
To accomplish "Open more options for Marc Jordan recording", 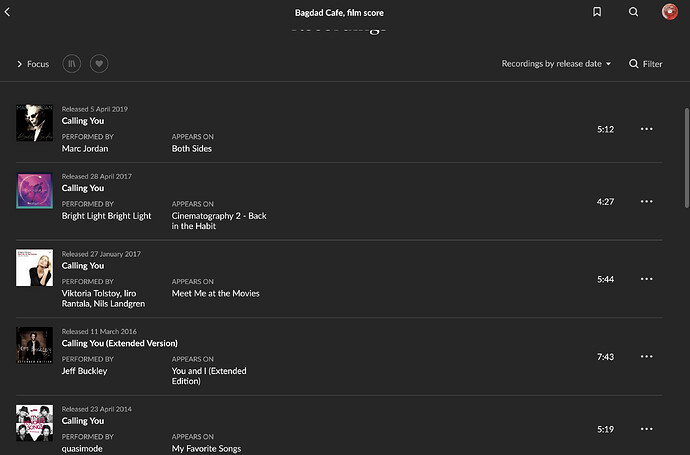I will pyautogui.click(x=646, y=129).
